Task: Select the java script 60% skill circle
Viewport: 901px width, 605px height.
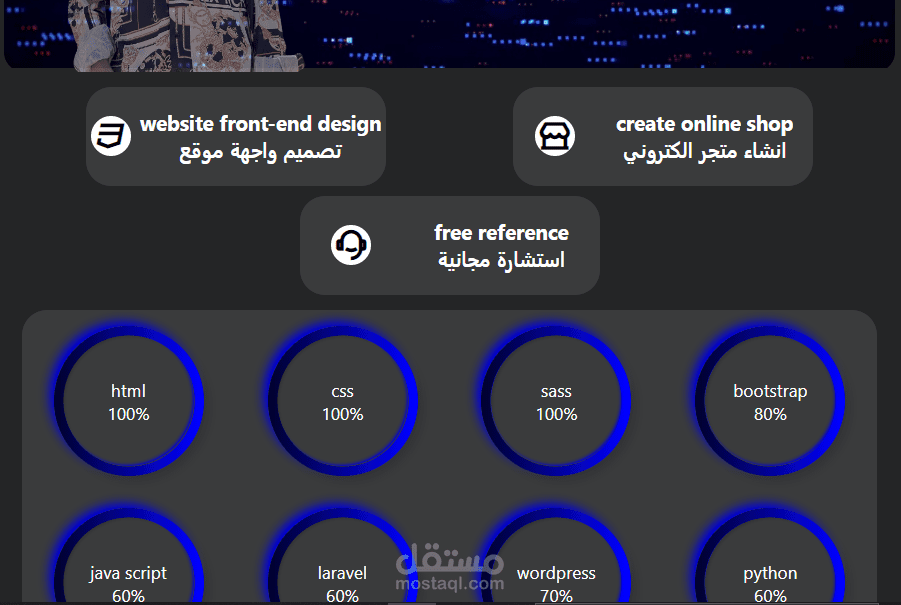Action: [x=129, y=555]
